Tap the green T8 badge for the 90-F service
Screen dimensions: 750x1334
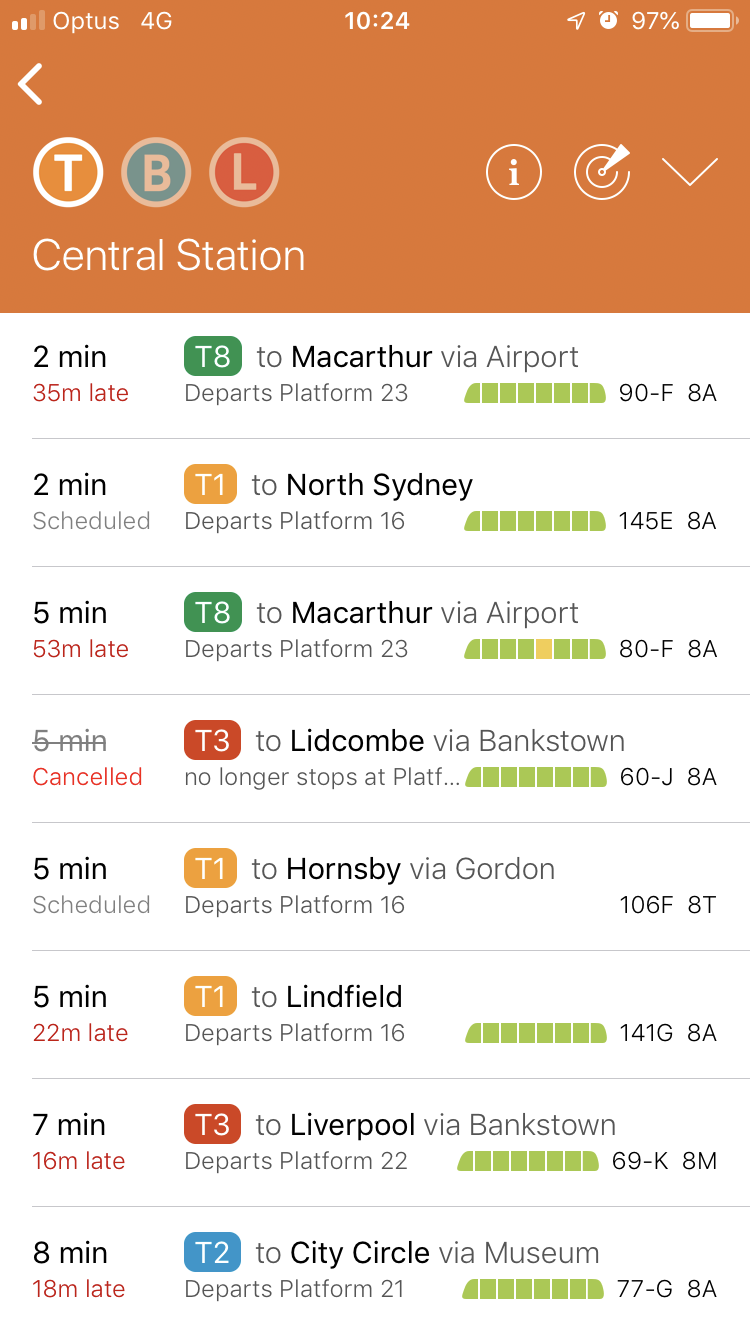[x=213, y=356]
